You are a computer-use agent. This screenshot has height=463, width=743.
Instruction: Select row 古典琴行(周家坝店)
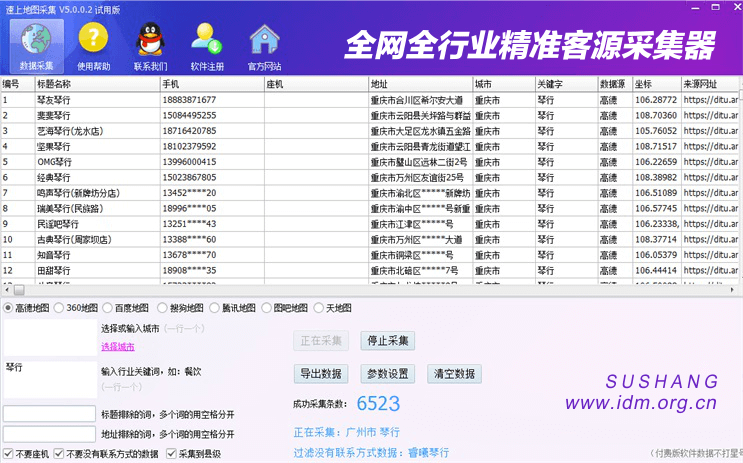pyautogui.click(x=370, y=239)
